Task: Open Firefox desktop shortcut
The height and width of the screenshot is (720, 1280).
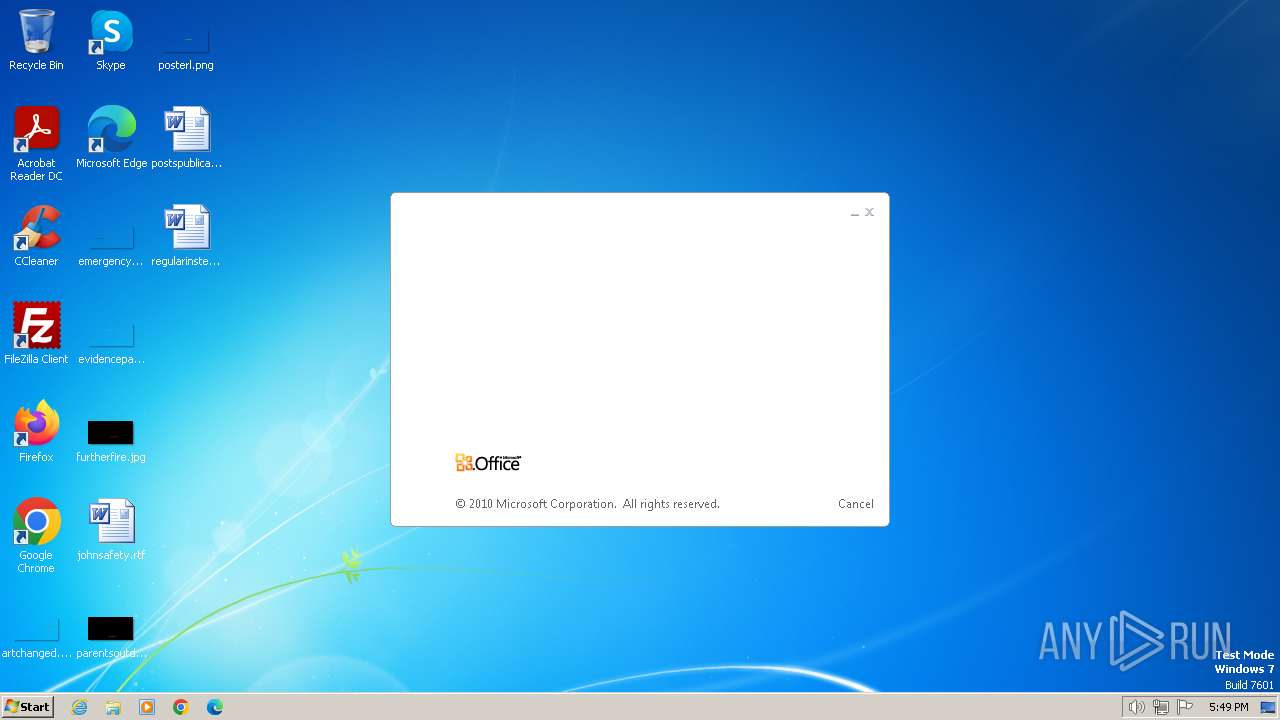Action: [36, 431]
